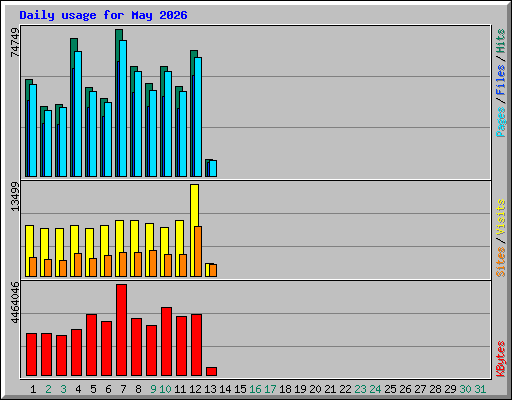Click the tallest red KBytes bar, day 7
The width and height of the screenshot is (512, 400).
[x=122, y=330]
